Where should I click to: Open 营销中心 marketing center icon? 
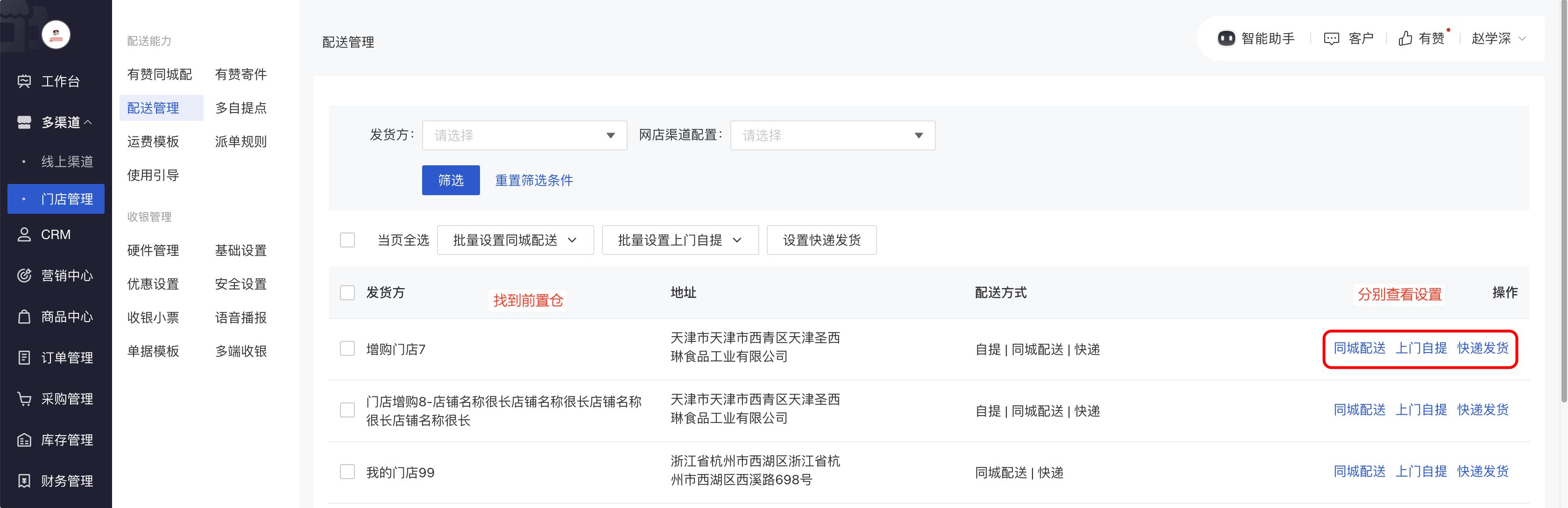click(x=24, y=275)
